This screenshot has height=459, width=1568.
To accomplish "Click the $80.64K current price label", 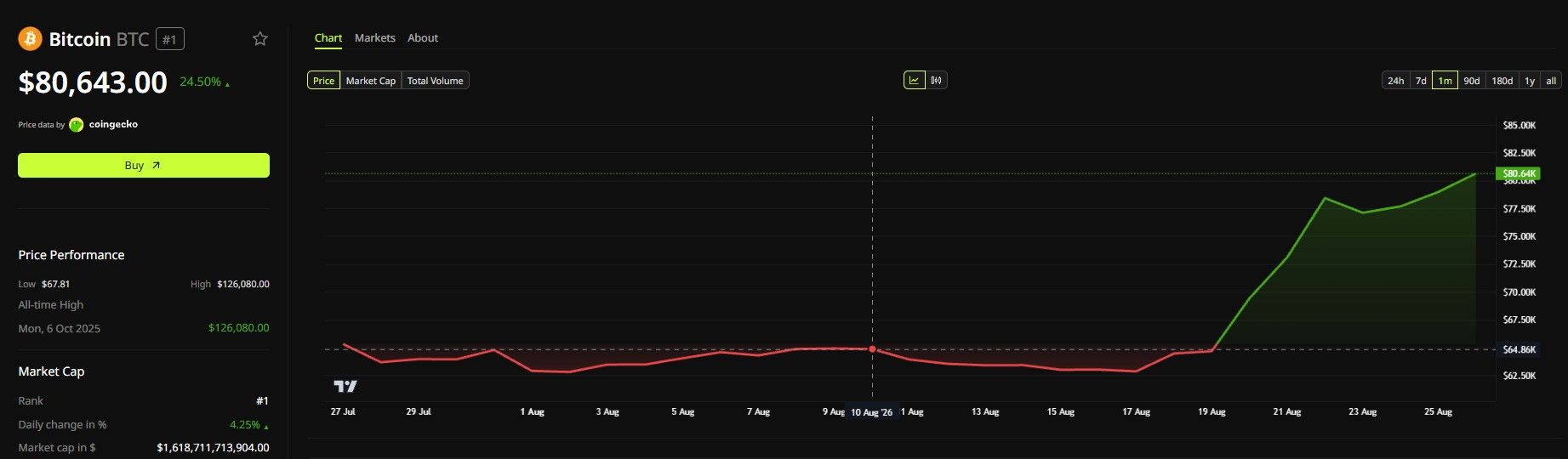I will [1519, 173].
